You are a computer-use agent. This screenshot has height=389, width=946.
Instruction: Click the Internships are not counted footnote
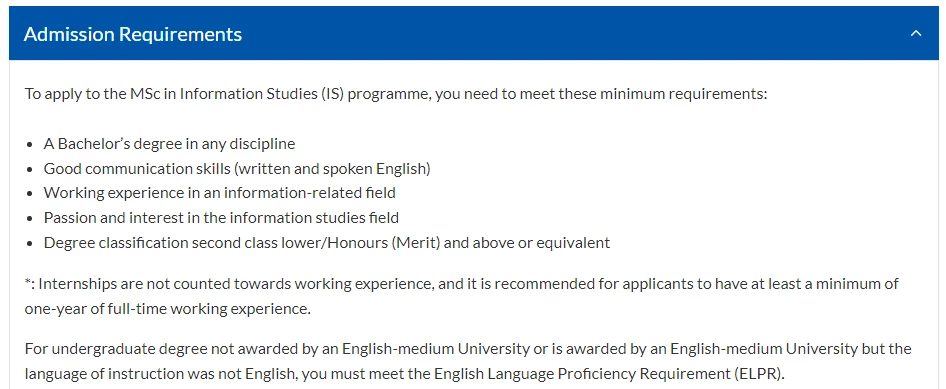[462, 296]
